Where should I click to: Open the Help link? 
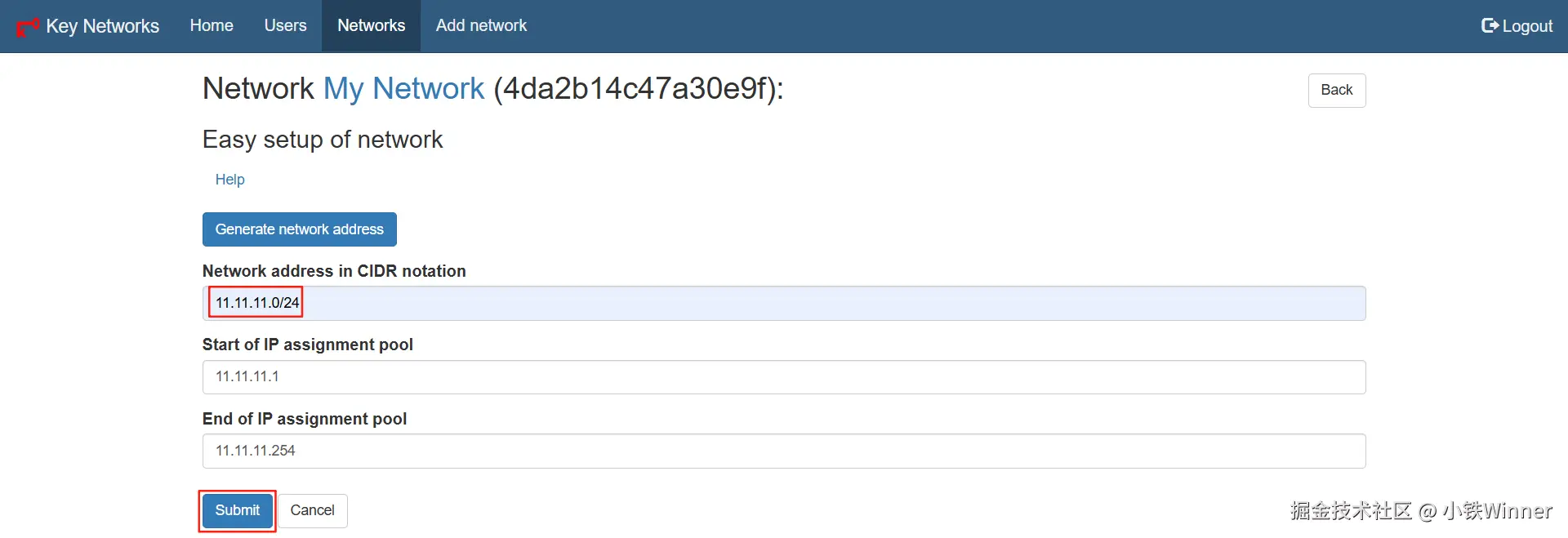click(x=229, y=180)
